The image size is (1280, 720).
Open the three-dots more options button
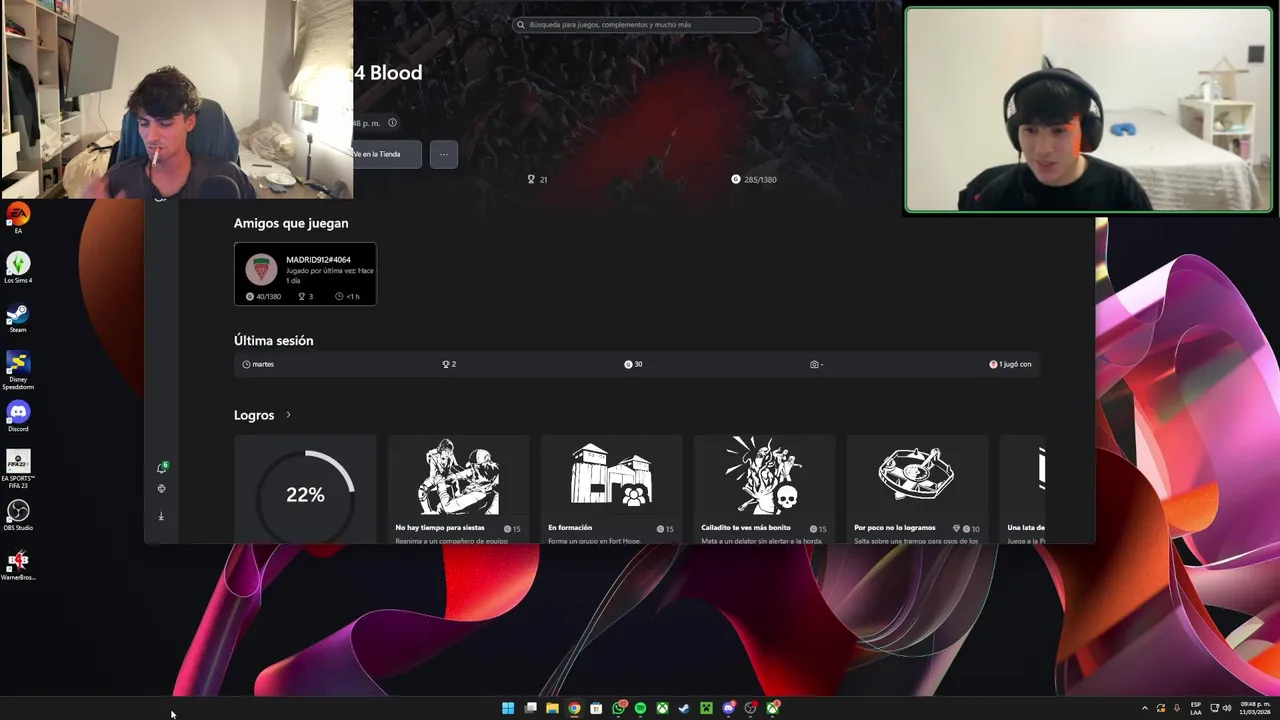pyautogui.click(x=444, y=154)
